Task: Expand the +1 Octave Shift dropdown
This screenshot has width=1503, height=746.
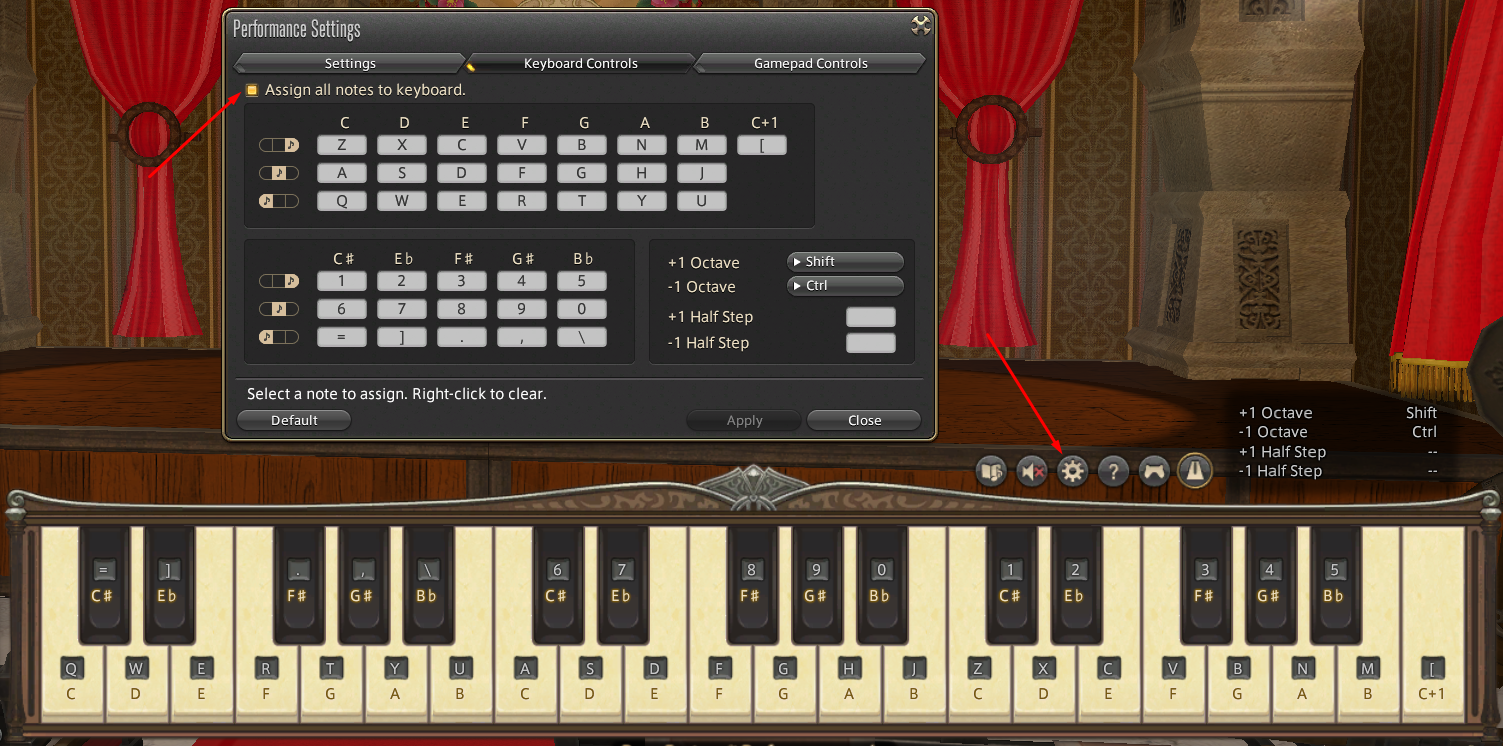Action: click(x=845, y=262)
